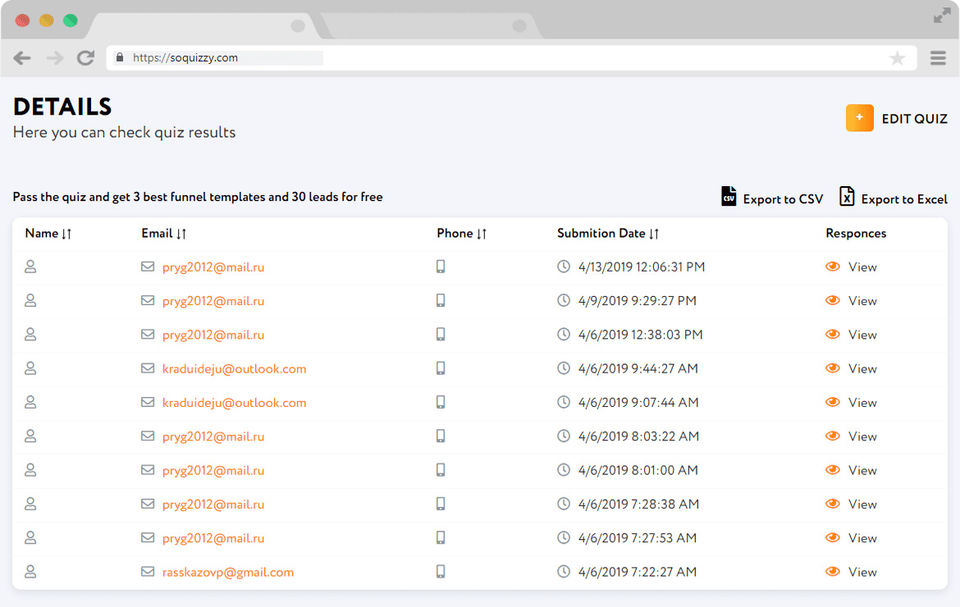Sort the table by Name column
960x607 pixels.
48,233
